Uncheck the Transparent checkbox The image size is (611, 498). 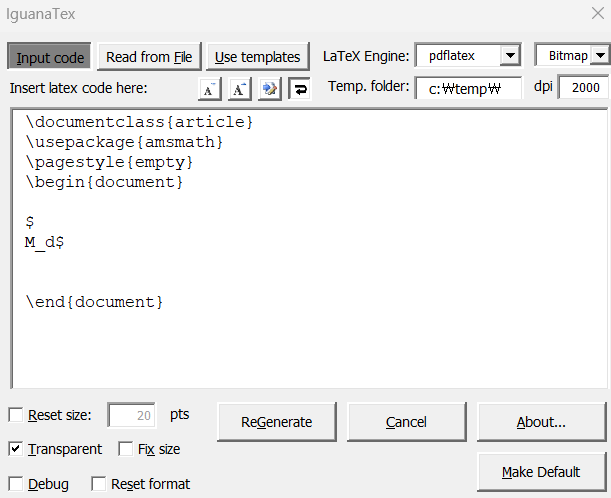pyautogui.click(x=16, y=449)
